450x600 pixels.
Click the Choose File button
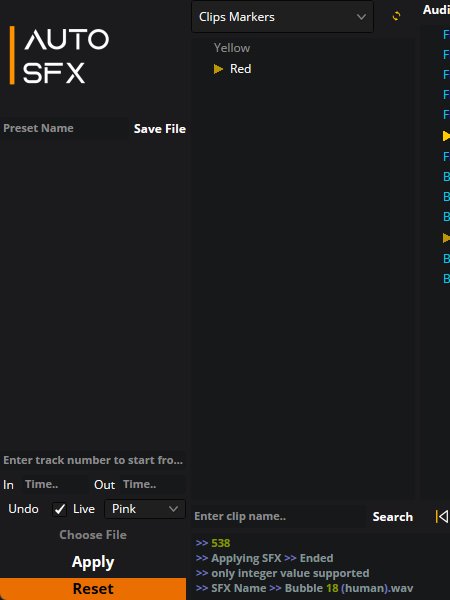tap(93, 535)
